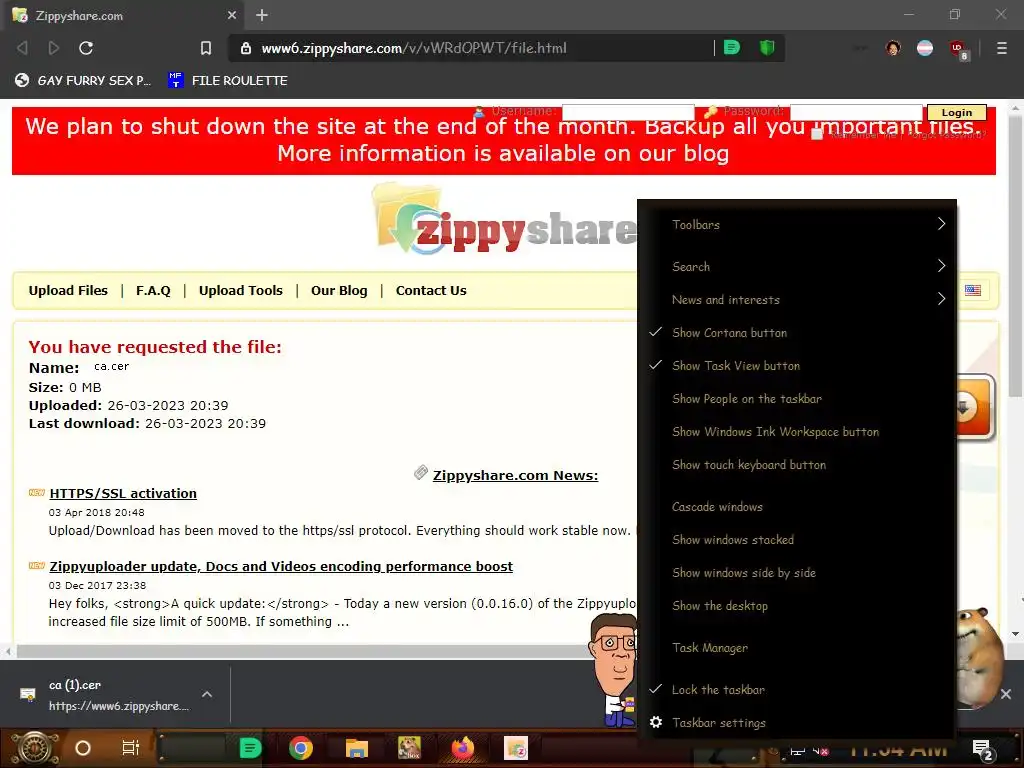Select Show the desktop
Viewport: 1024px width, 768px height.
pyautogui.click(x=797, y=606)
